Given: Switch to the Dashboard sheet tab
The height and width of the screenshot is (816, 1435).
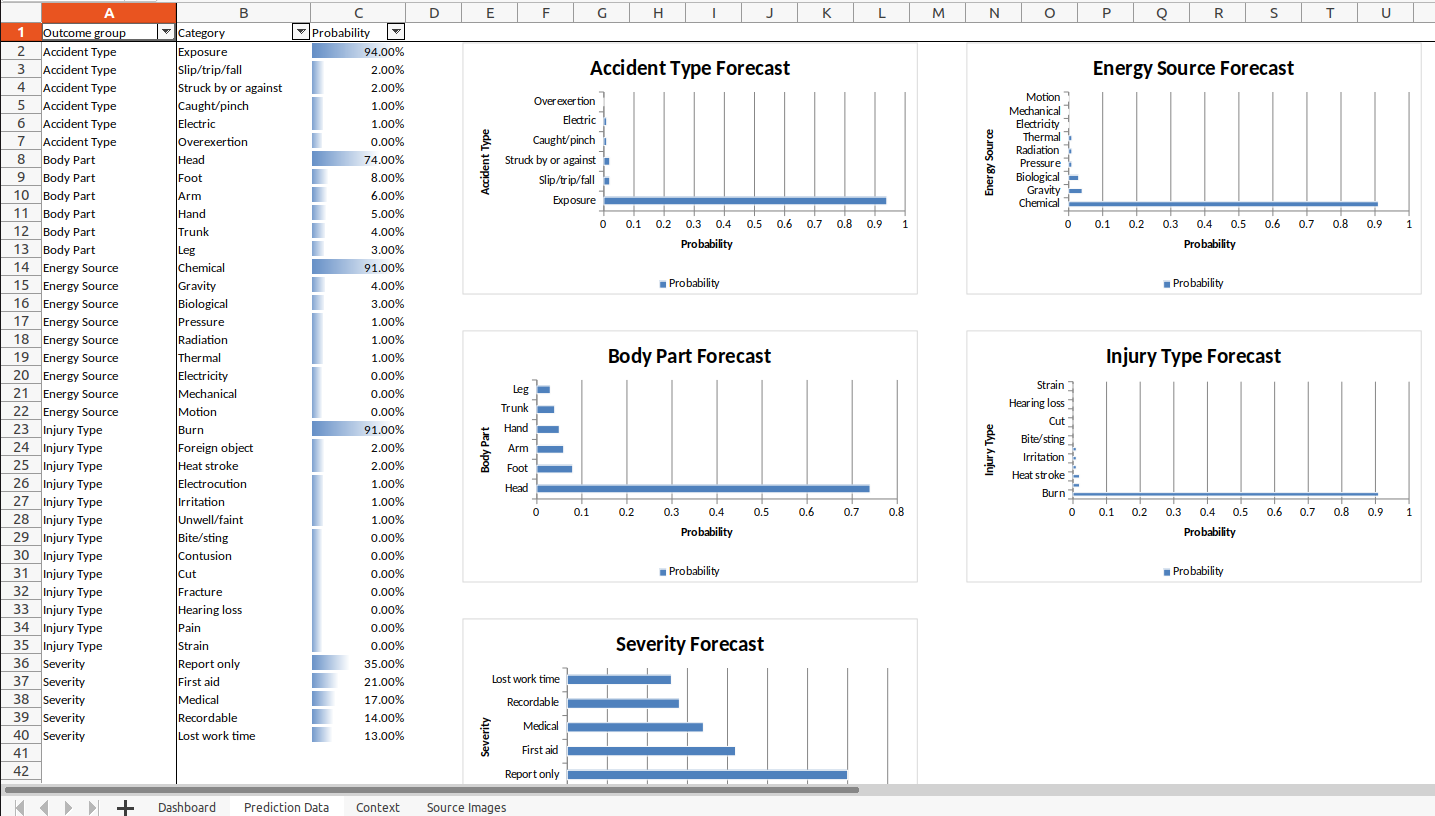Looking at the screenshot, I should tap(186, 807).
